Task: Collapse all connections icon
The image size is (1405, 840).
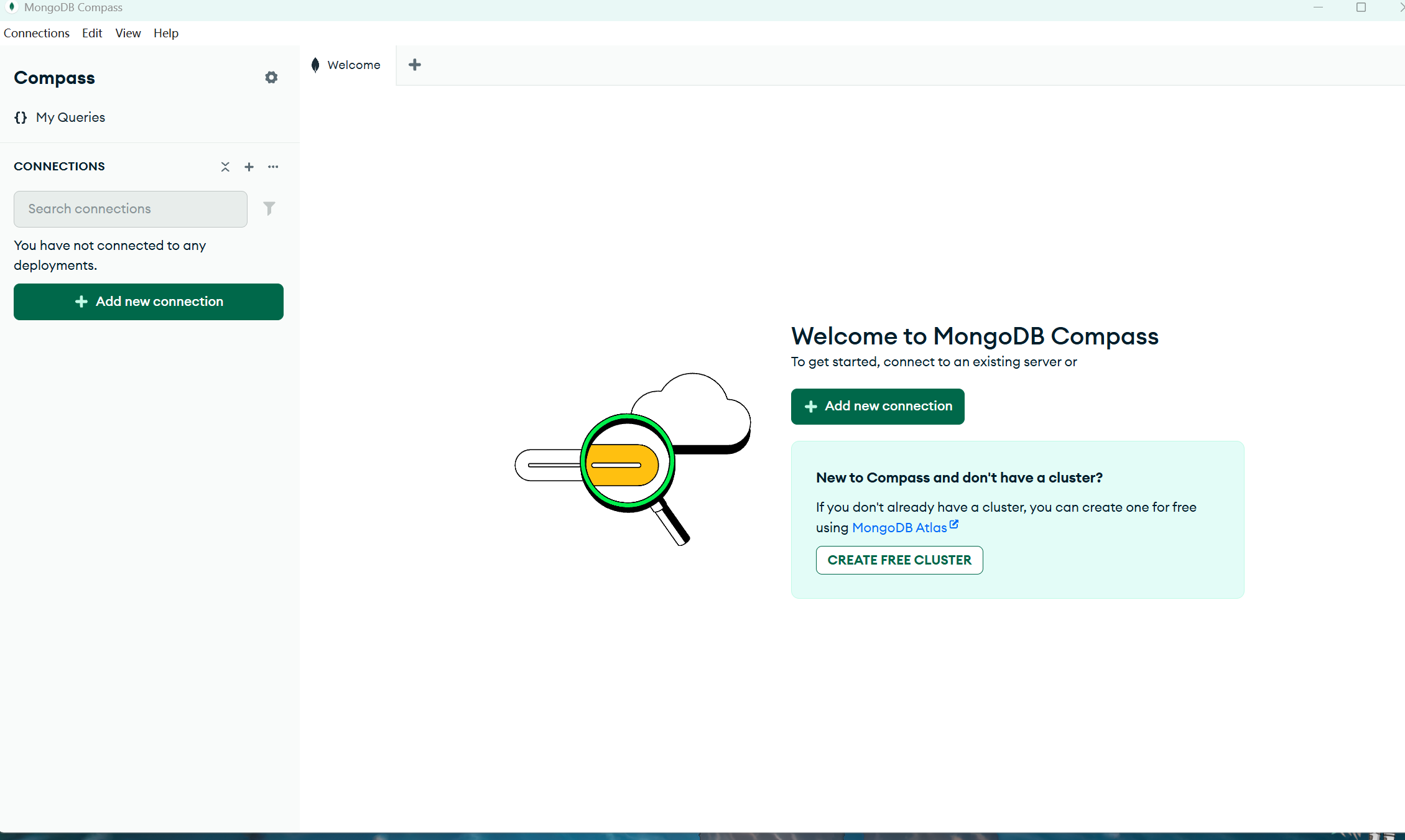Action: (225, 167)
